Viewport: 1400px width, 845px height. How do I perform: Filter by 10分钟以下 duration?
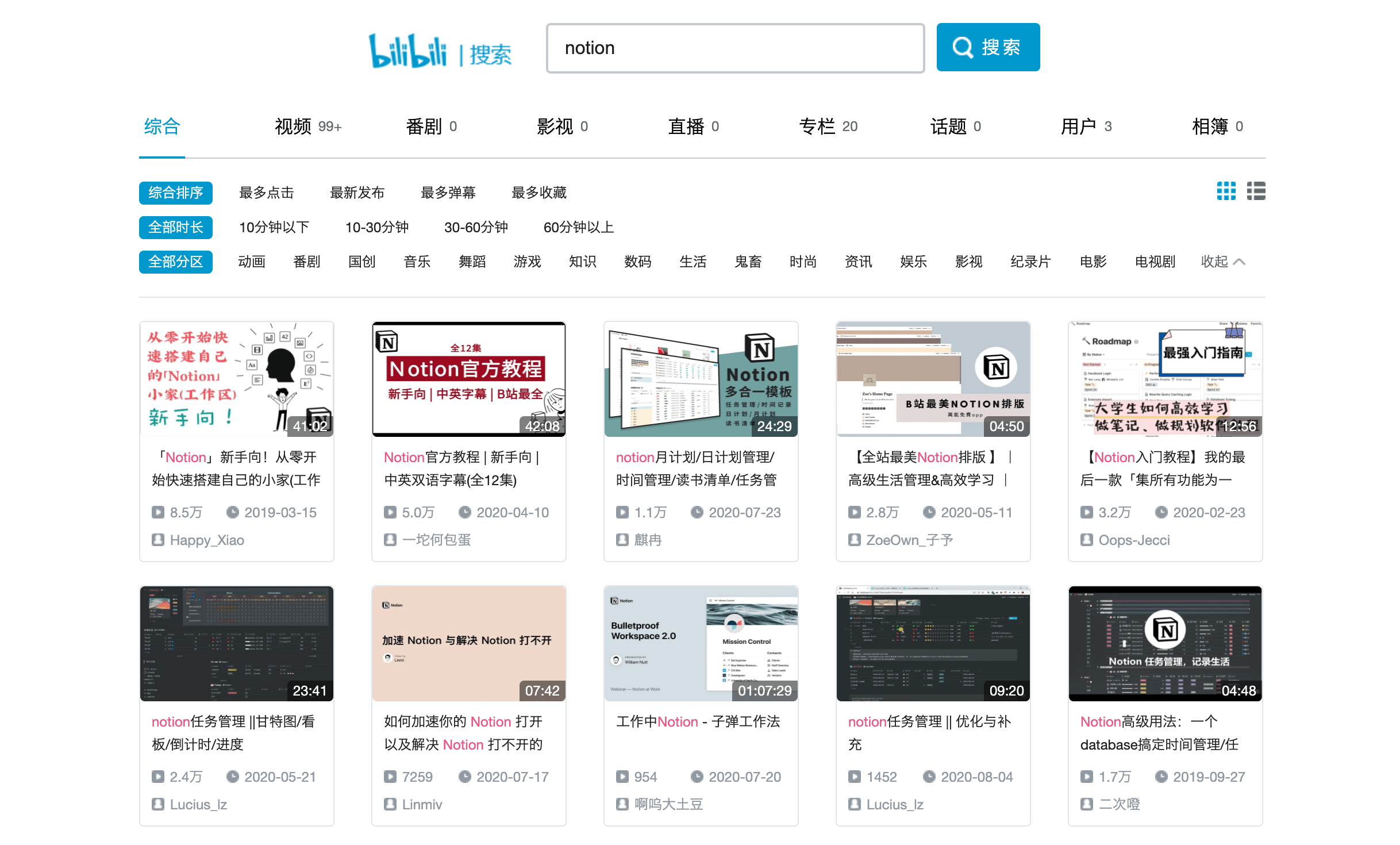274,228
